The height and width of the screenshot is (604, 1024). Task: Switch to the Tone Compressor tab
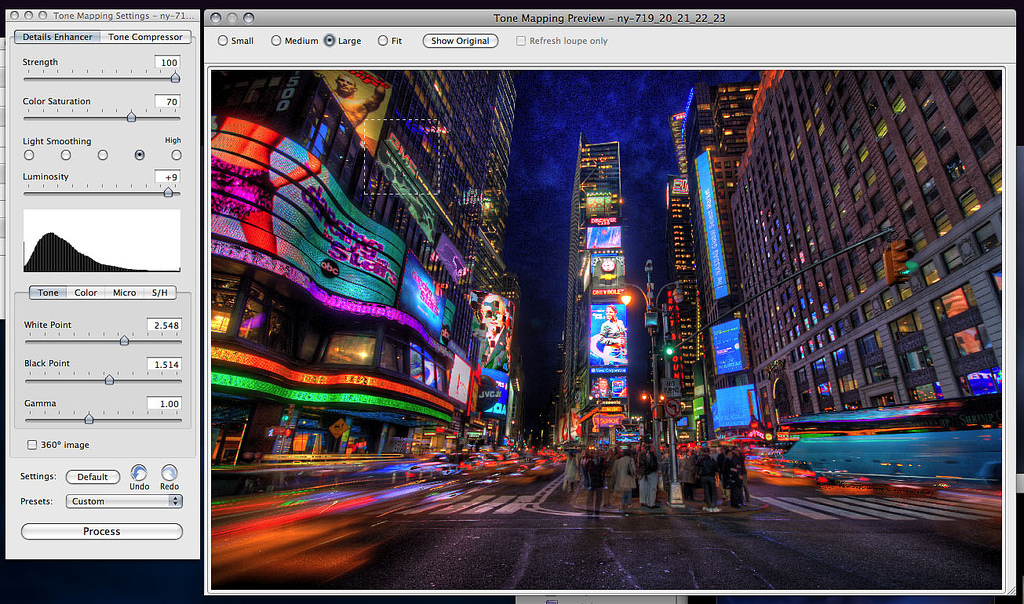(146, 37)
